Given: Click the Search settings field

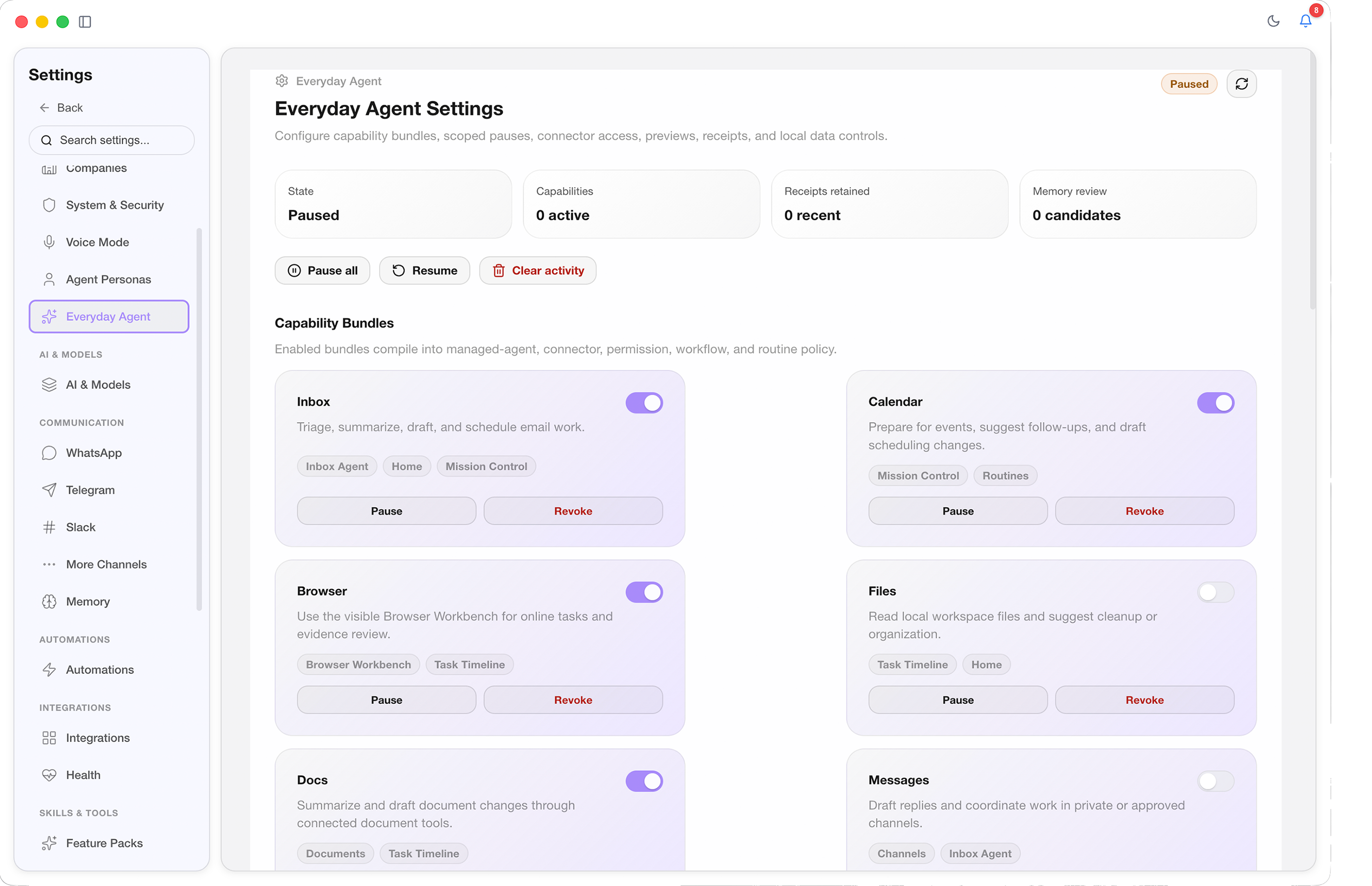Looking at the screenshot, I should tap(112, 140).
